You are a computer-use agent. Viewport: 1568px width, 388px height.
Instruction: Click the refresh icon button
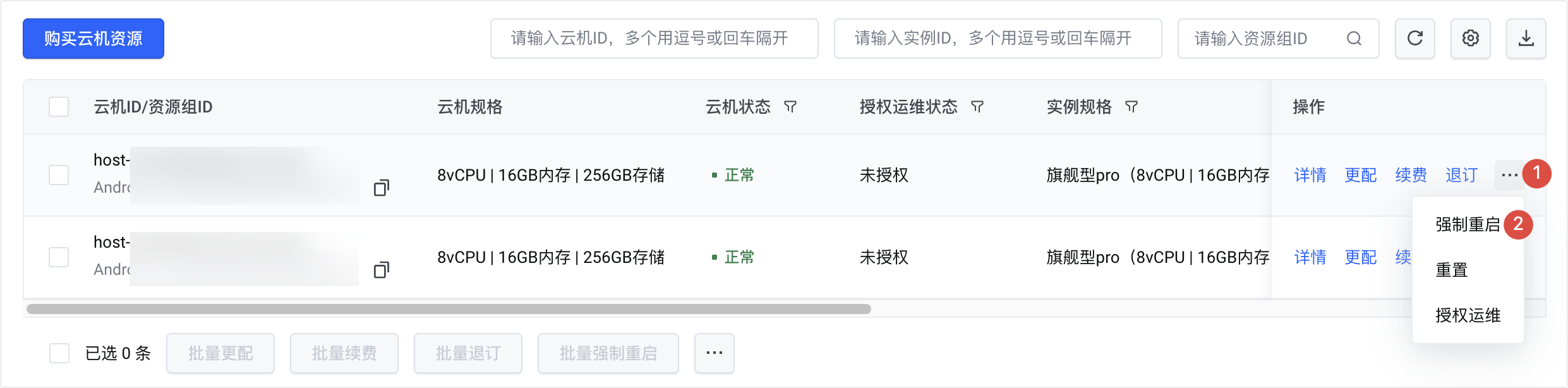point(1414,39)
